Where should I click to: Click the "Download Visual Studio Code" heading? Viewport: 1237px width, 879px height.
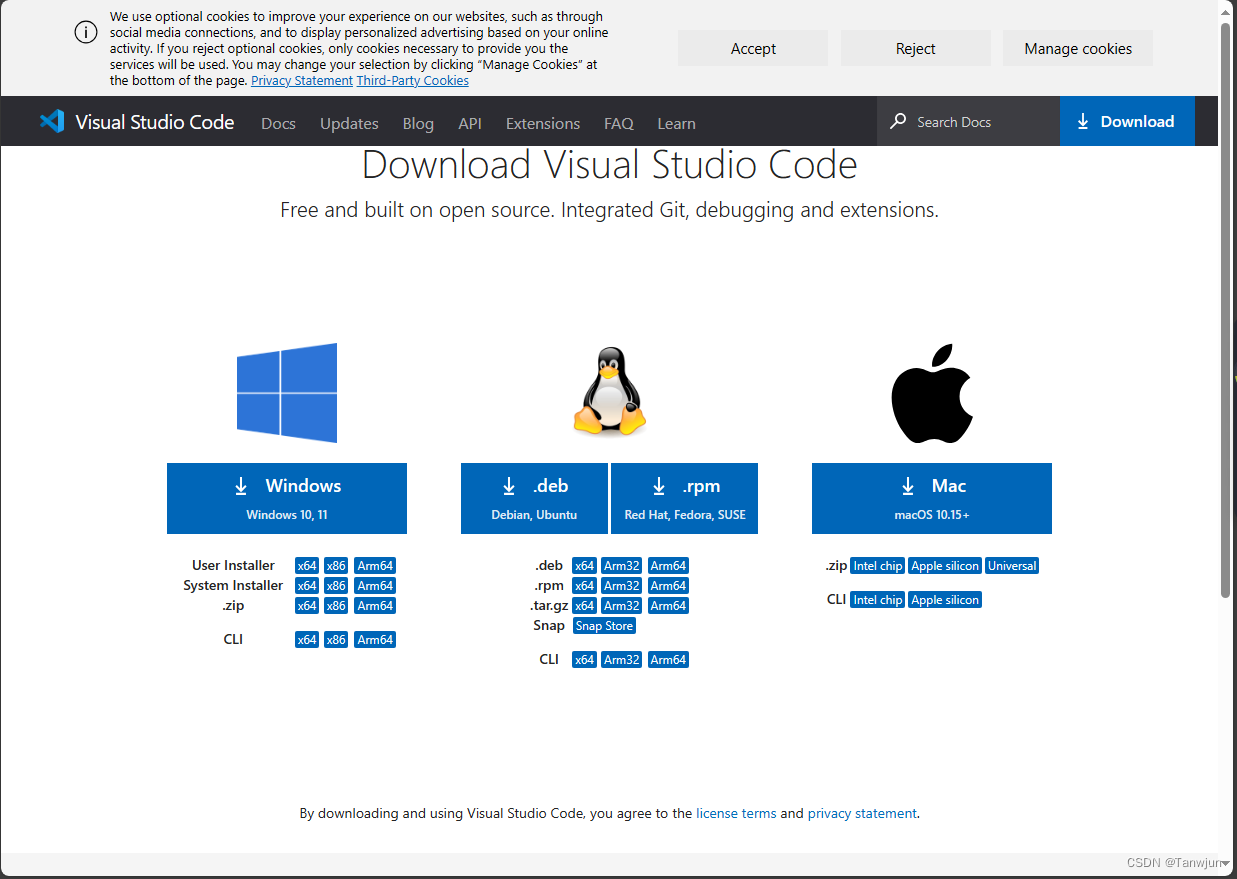(x=609, y=165)
